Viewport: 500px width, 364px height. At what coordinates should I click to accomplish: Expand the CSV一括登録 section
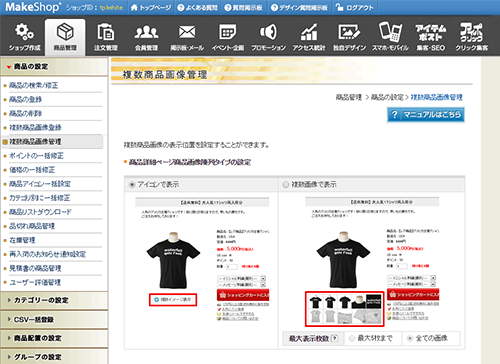coord(54,319)
